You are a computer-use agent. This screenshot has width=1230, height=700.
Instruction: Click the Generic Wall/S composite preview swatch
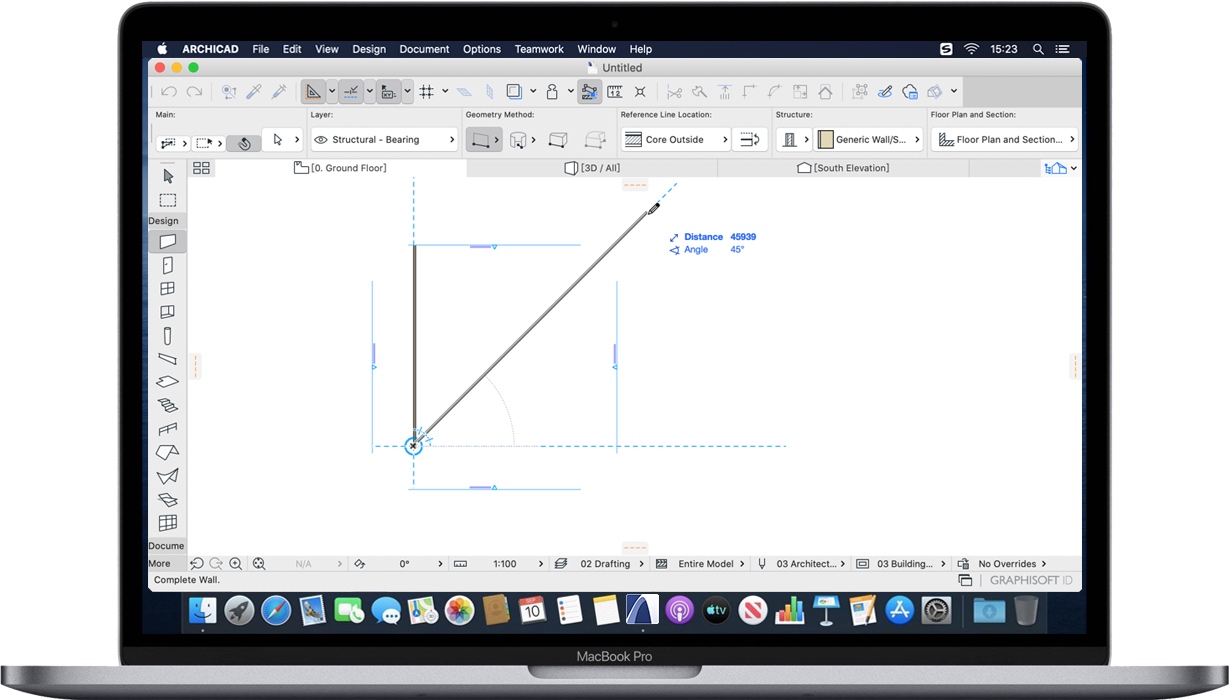(825, 139)
